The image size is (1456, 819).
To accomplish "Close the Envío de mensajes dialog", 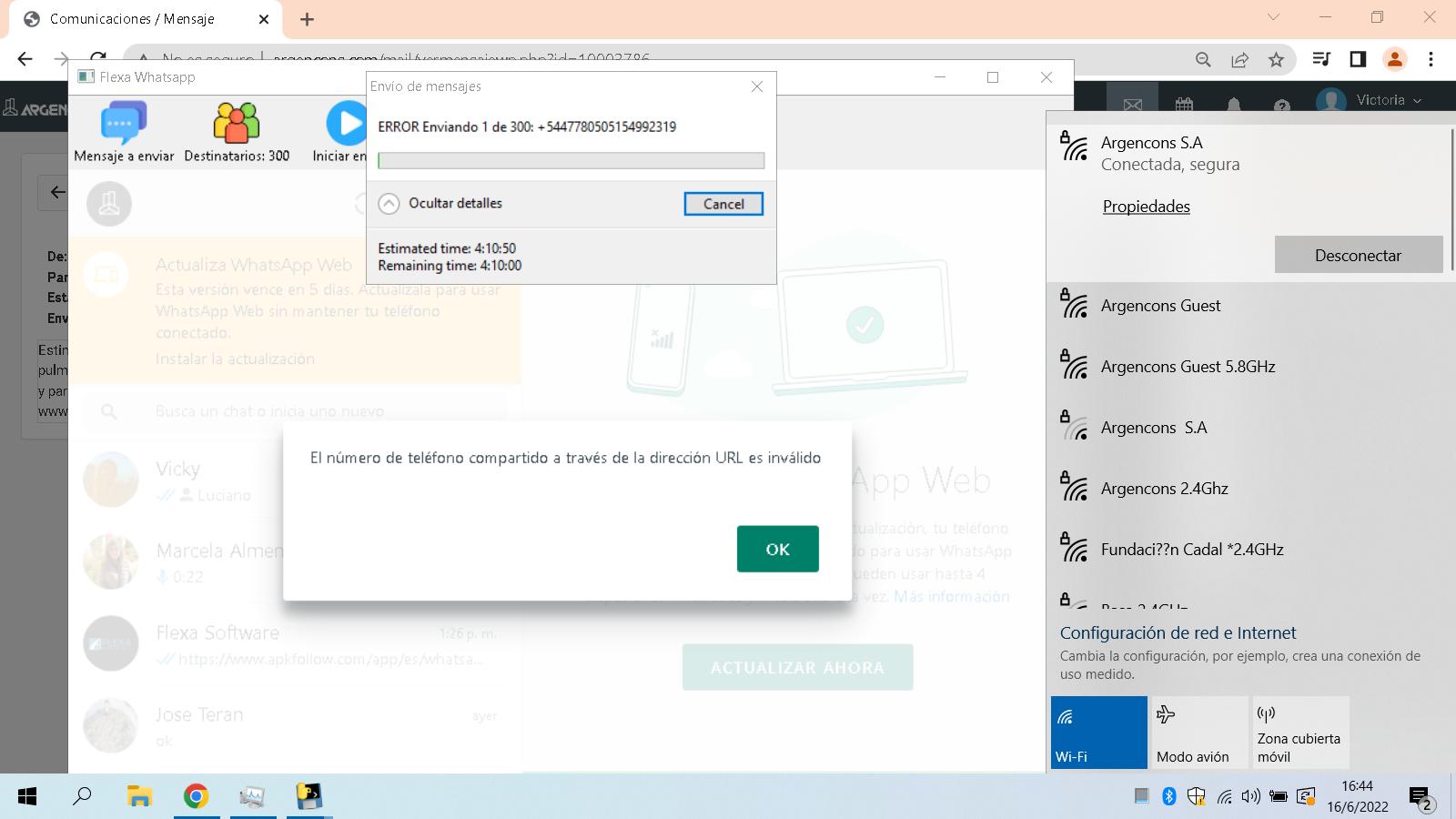I will pos(757,86).
